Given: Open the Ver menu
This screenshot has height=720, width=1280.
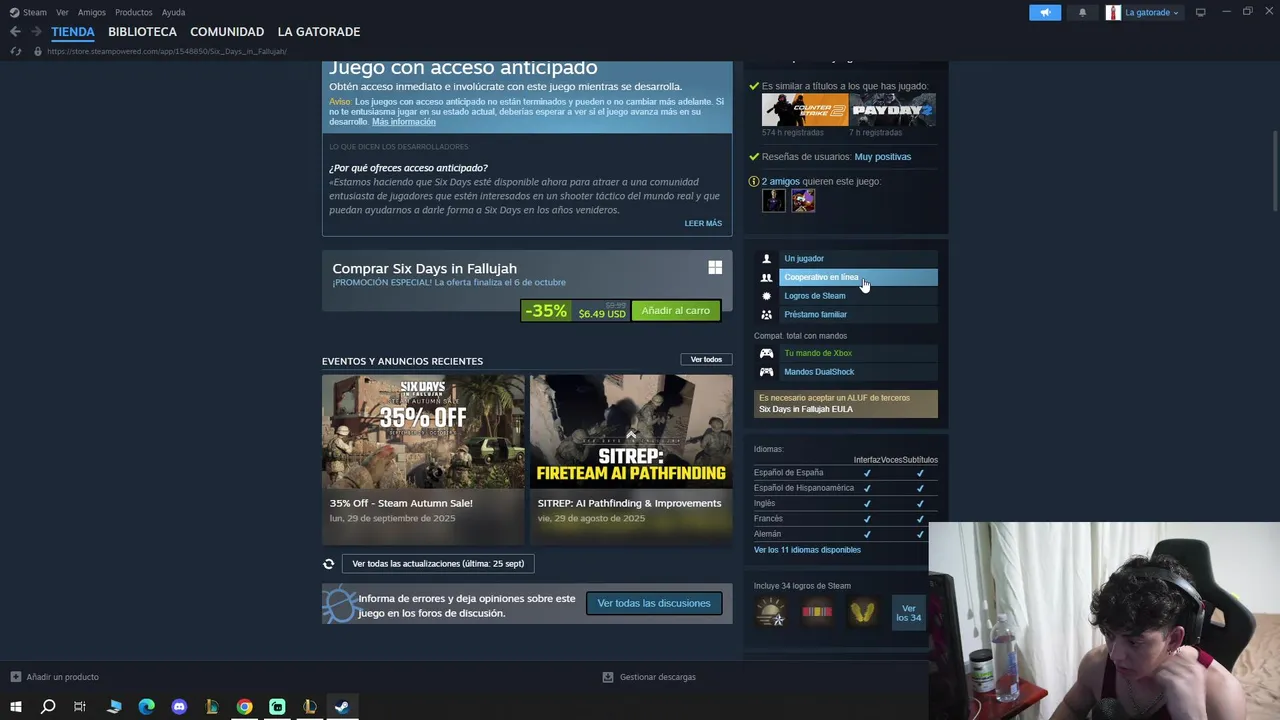Looking at the screenshot, I should tap(62, 12).
